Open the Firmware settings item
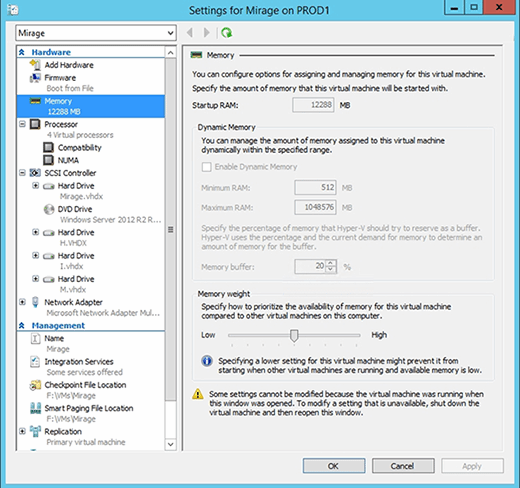Image resolution: width=520 pixels, height=488 pixels. tap(60, 78)
